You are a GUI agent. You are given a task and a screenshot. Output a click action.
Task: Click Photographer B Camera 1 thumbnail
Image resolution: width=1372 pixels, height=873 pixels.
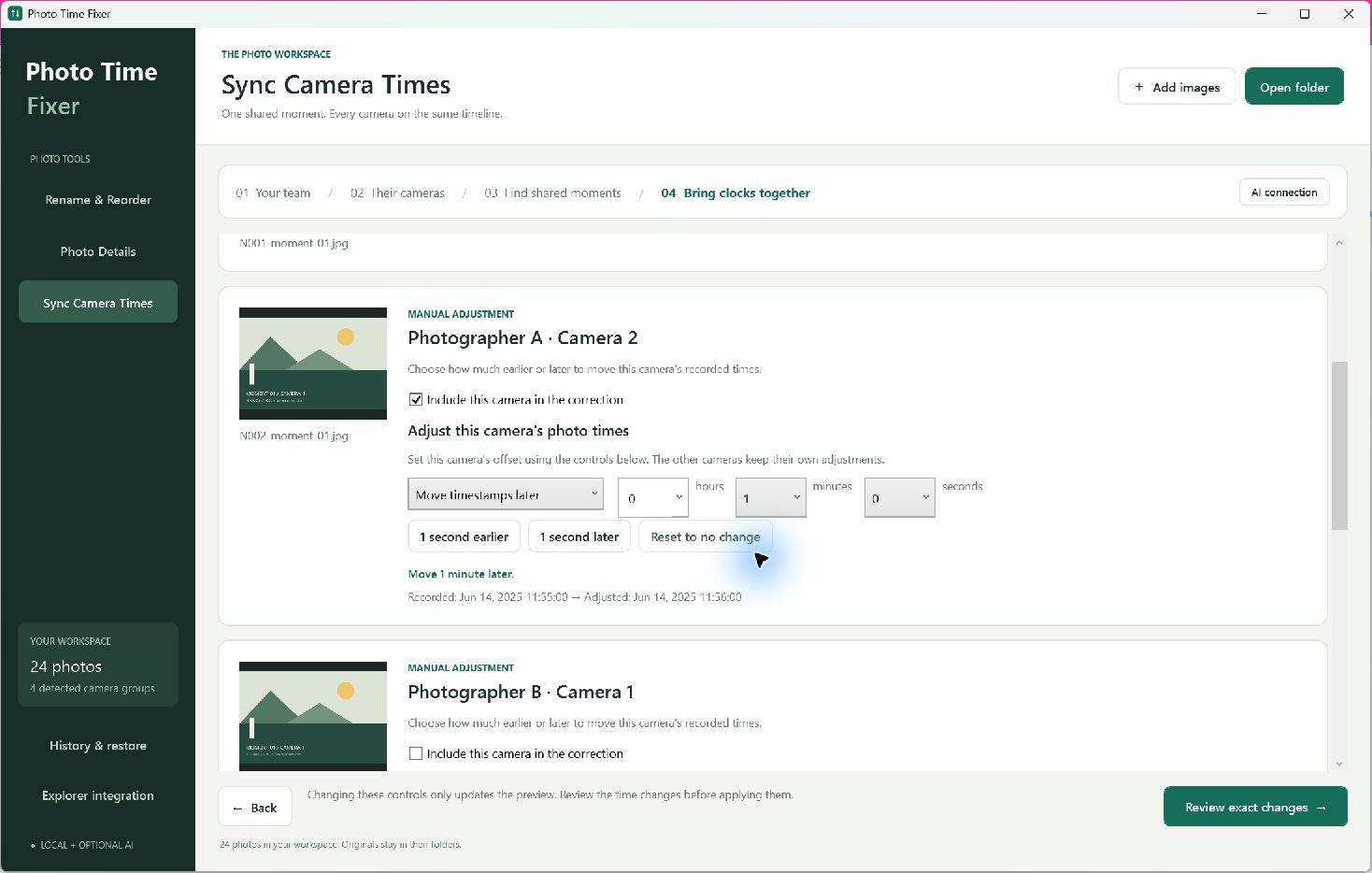point(313,716)
